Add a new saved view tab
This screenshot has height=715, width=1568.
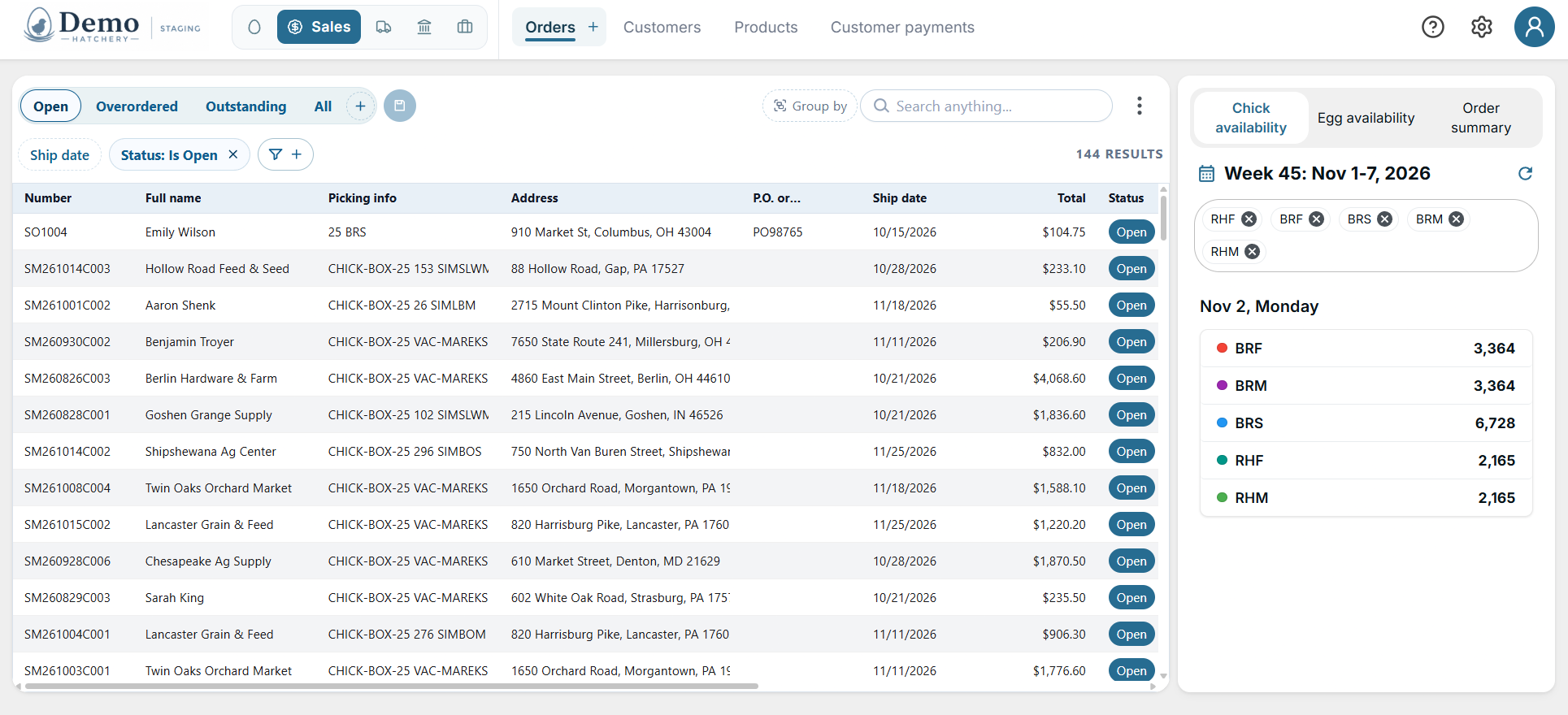coord(360,106)
